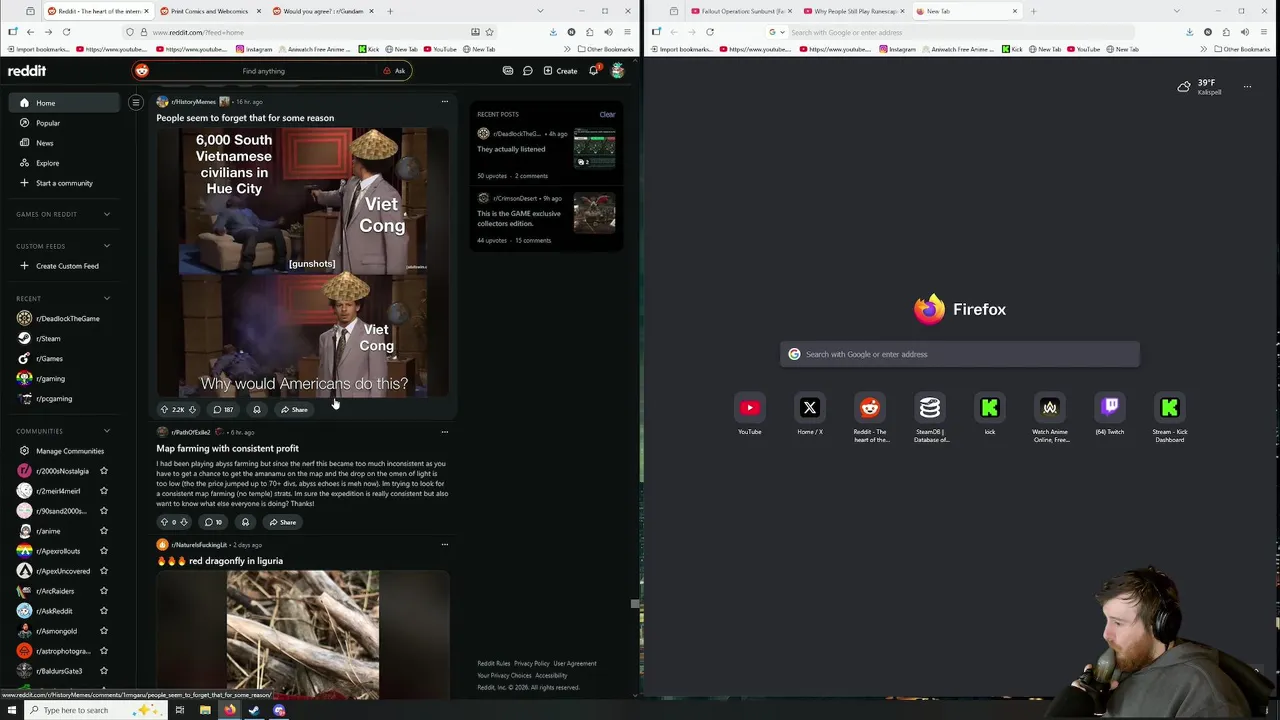Open weather widget options menu
Viewport: 1280px width, 720px height.
1247,87
